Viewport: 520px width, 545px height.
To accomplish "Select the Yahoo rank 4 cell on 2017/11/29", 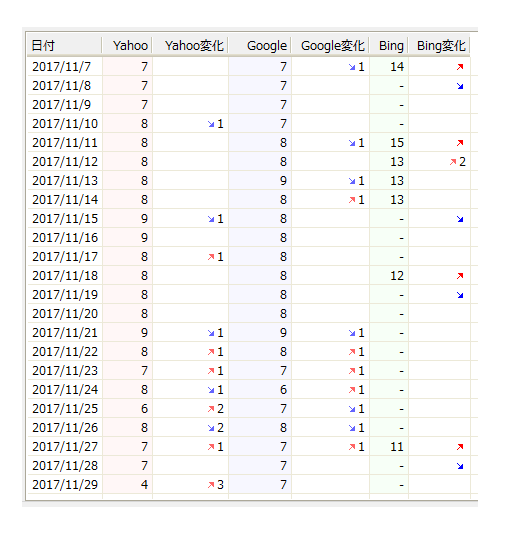I will 128,485.
